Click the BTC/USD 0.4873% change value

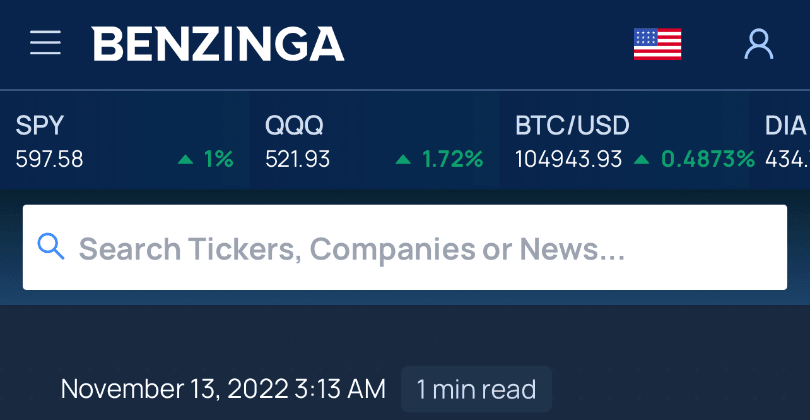click(708, 159)
